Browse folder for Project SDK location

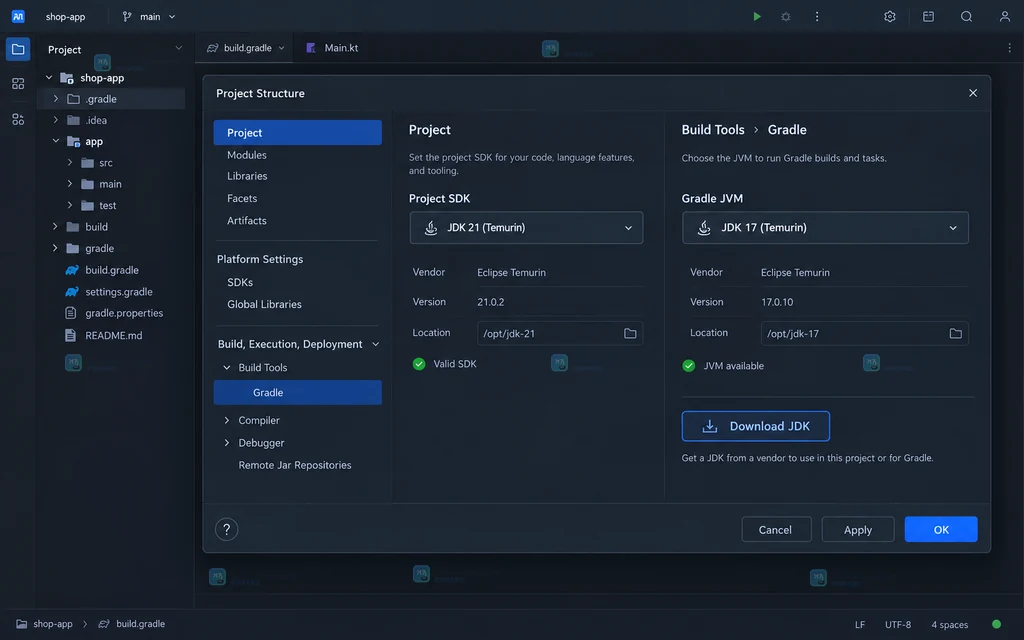coord(630,334)
